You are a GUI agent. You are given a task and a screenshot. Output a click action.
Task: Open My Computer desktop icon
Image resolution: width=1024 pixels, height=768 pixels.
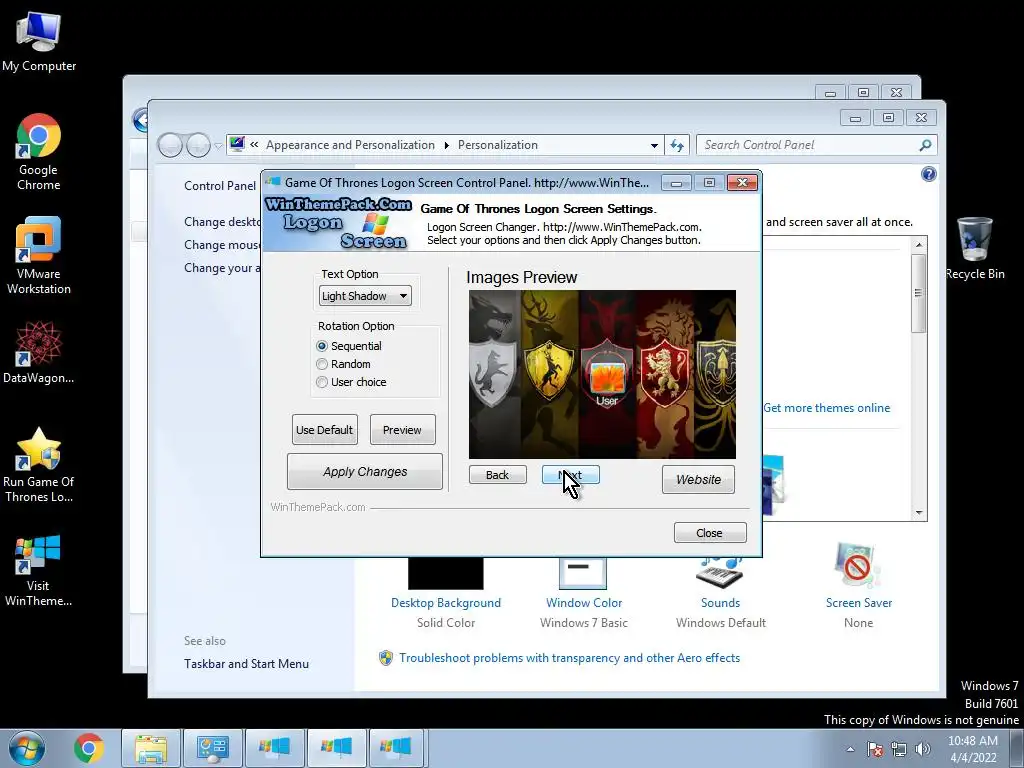pos(39,42)
